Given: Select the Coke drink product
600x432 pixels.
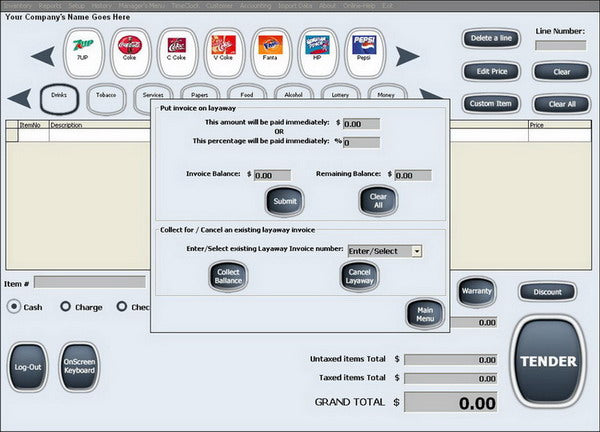Looking at the screenshot, I should click(x=130, y=53).
